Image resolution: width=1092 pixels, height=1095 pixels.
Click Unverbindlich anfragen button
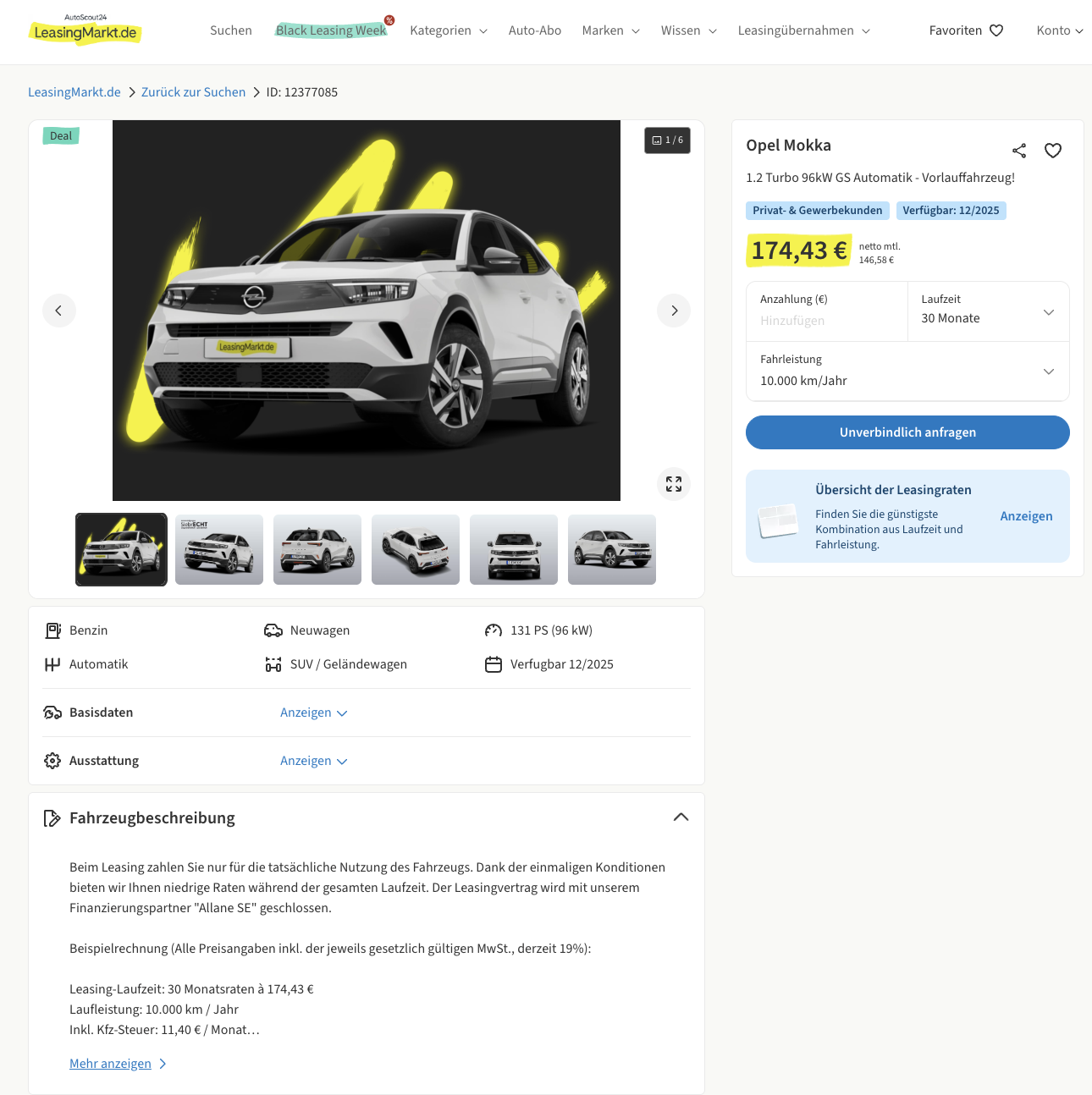tap(907, 432)
